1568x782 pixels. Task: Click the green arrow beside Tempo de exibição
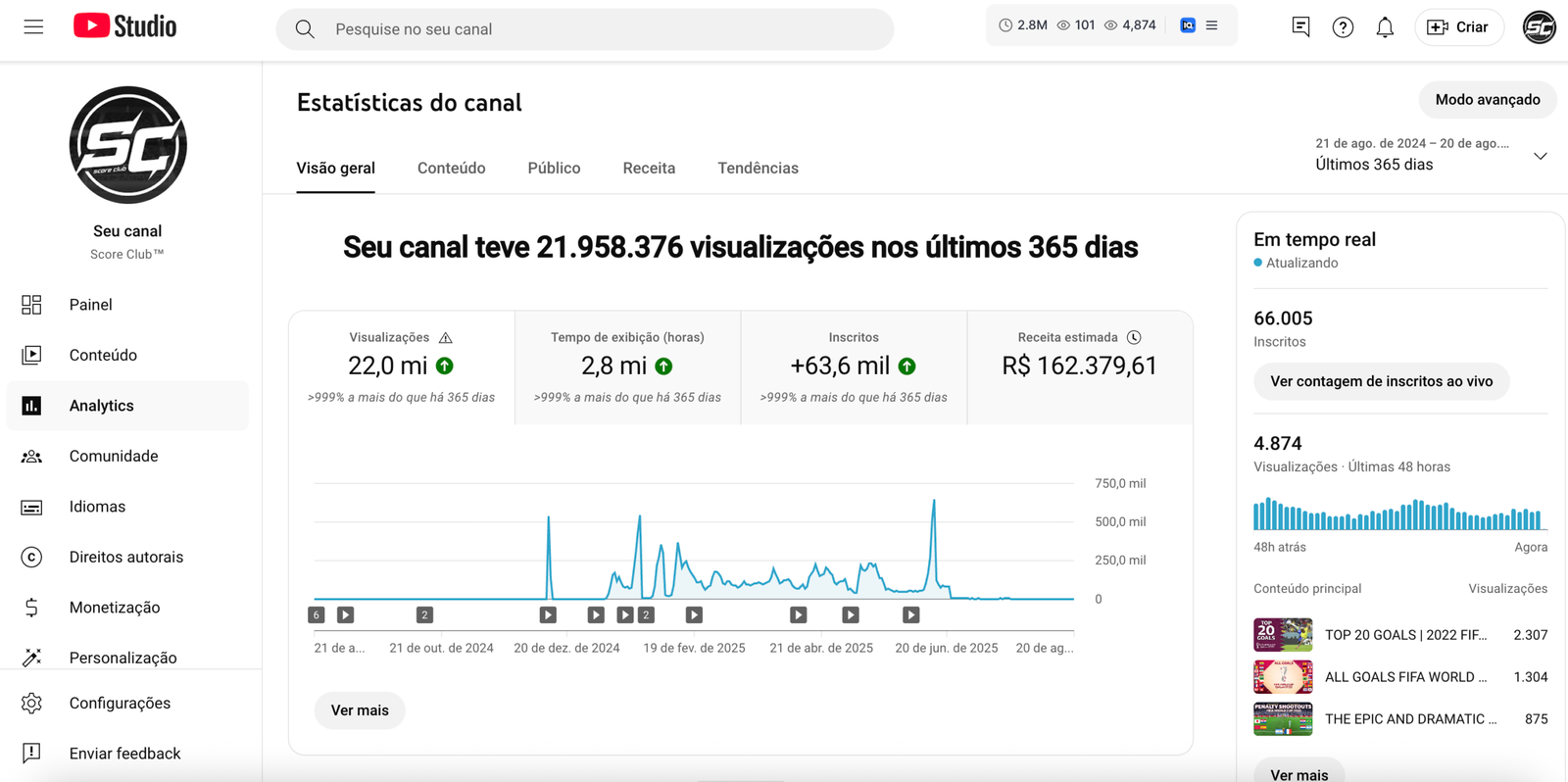tap(664, 366)
